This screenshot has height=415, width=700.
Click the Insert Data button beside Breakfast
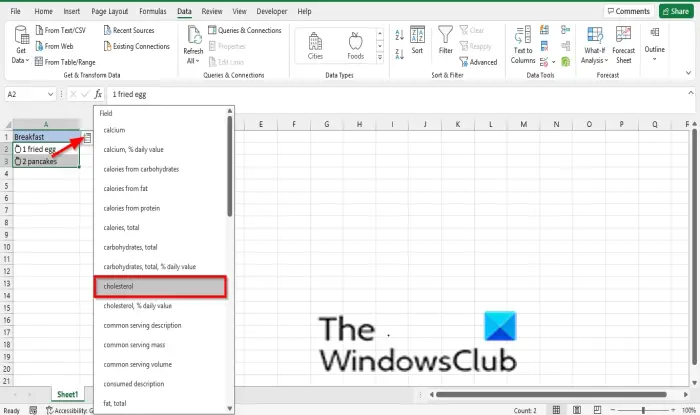[88, 138]
